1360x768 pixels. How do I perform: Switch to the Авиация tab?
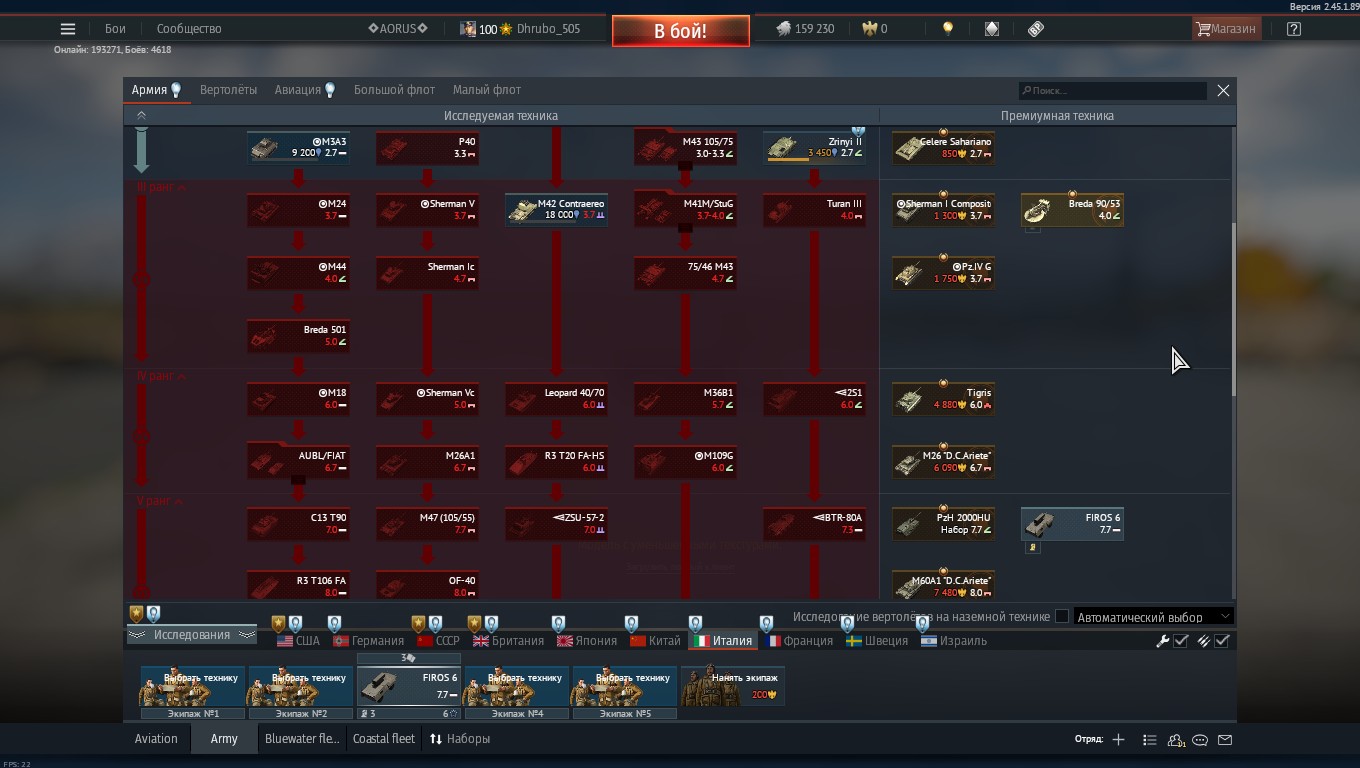305,90
